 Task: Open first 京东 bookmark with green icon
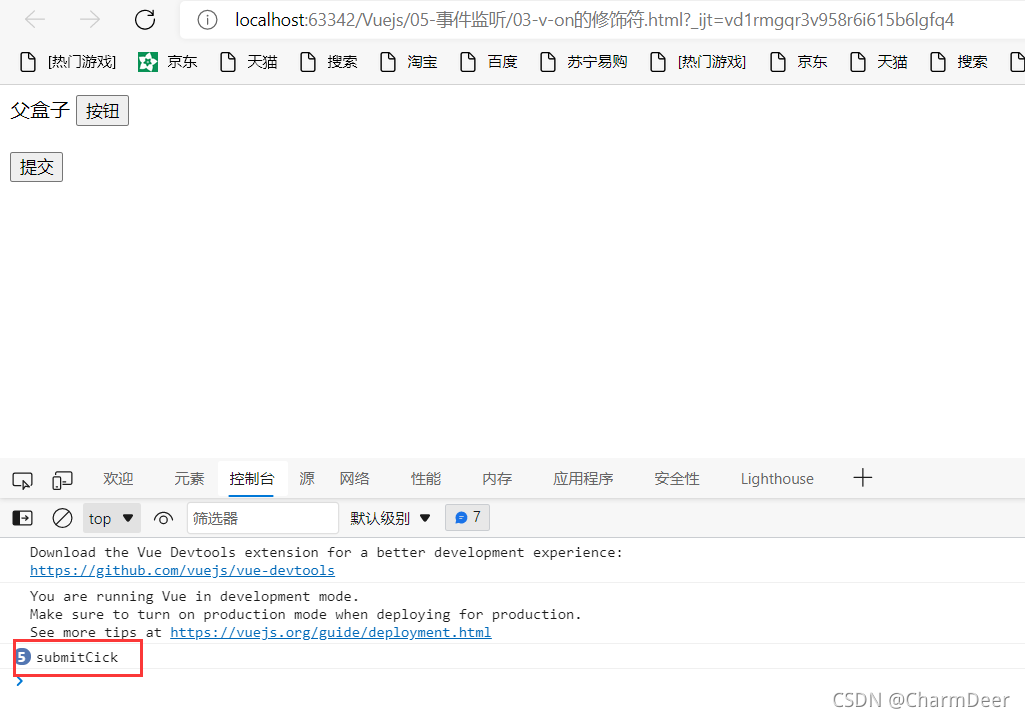(167, 62)
